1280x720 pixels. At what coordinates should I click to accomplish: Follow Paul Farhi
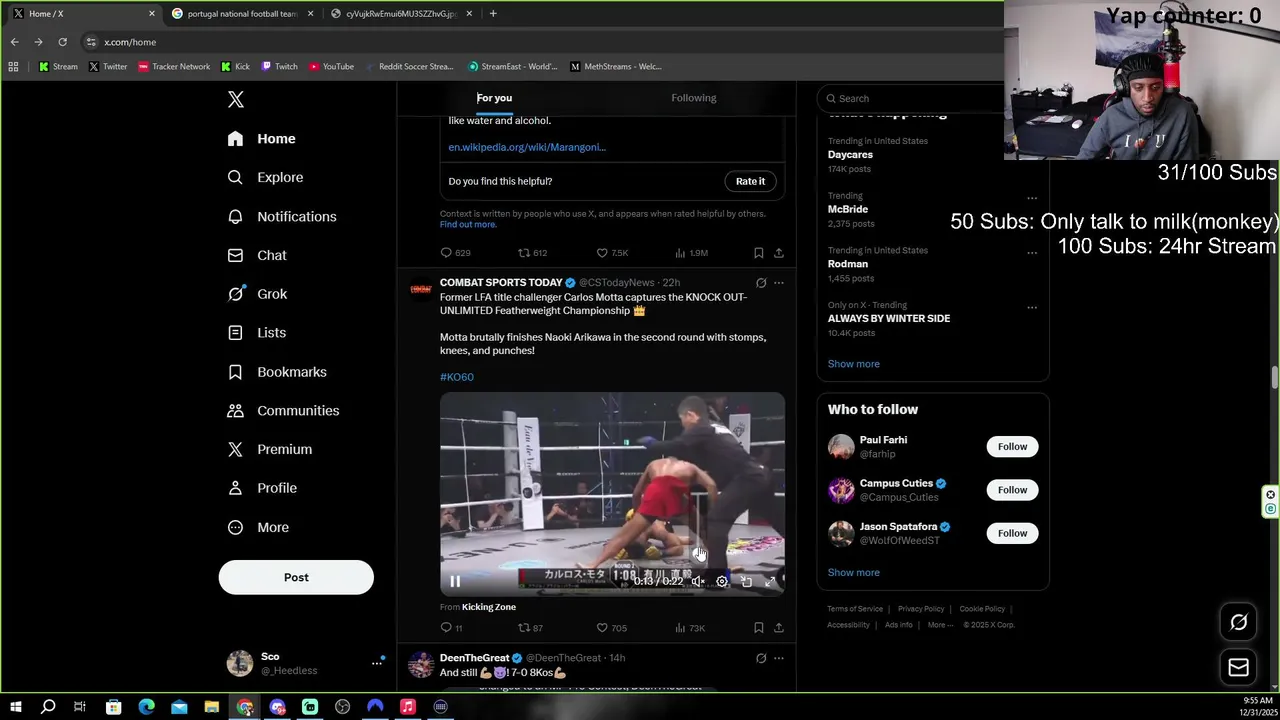coord(1012,447)
